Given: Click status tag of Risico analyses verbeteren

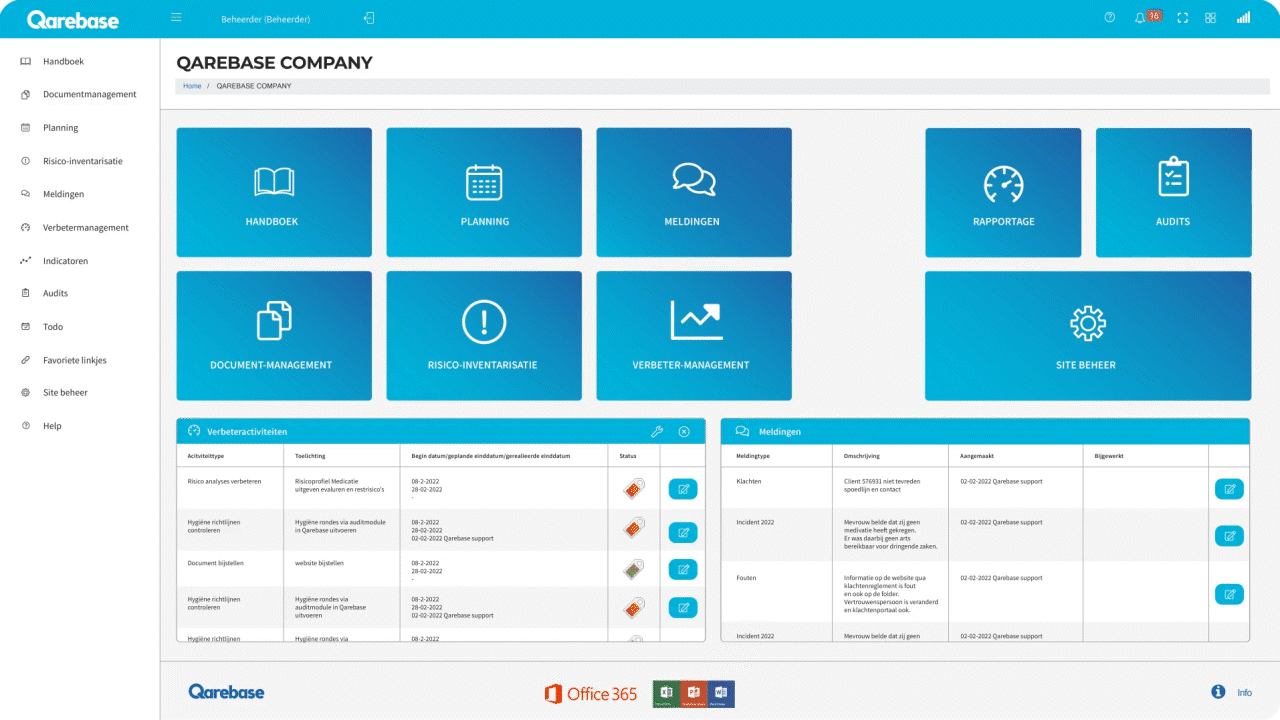Looking at the screenshot, I should tap(633, 489).
